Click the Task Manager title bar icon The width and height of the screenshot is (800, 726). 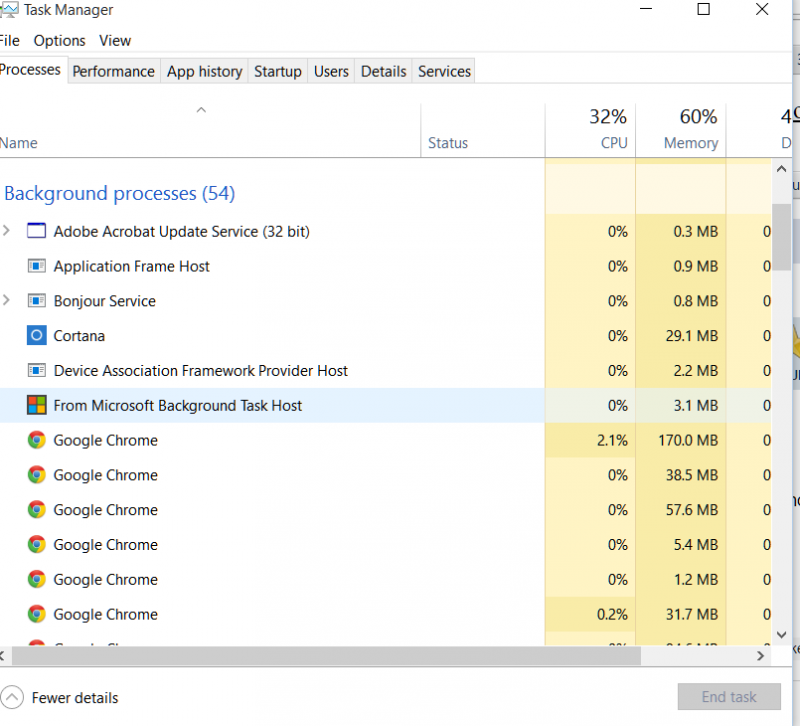9,10
